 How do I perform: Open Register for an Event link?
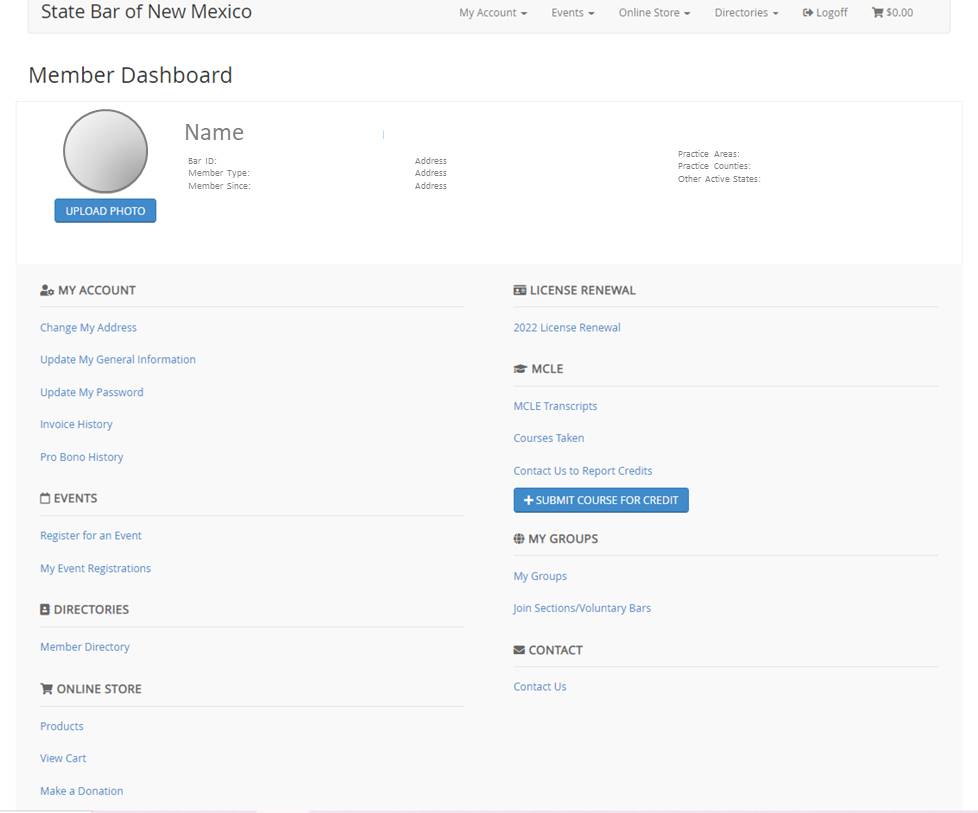point(91,535)
